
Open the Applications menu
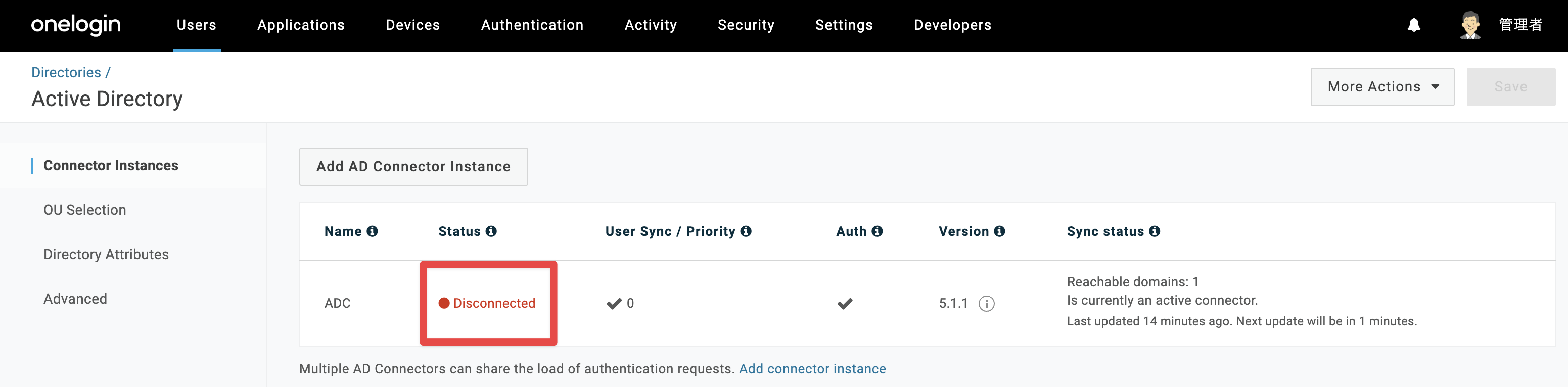pos(301,25)
